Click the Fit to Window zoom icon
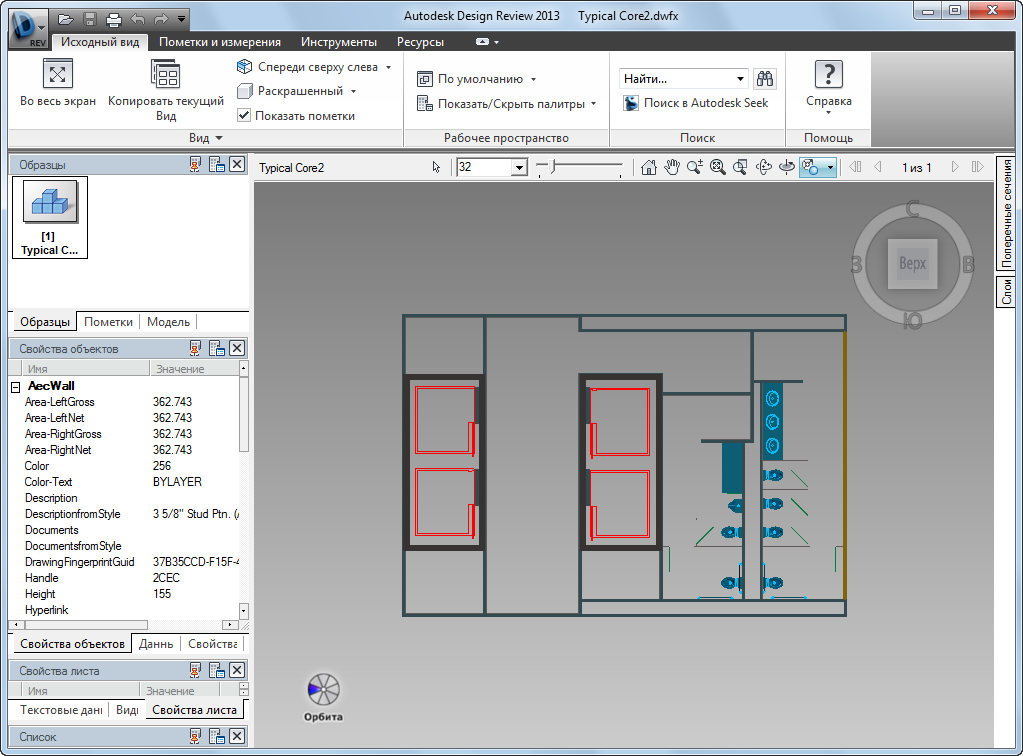The height and width of the screenshot is (756, 1023). point(718,168)
